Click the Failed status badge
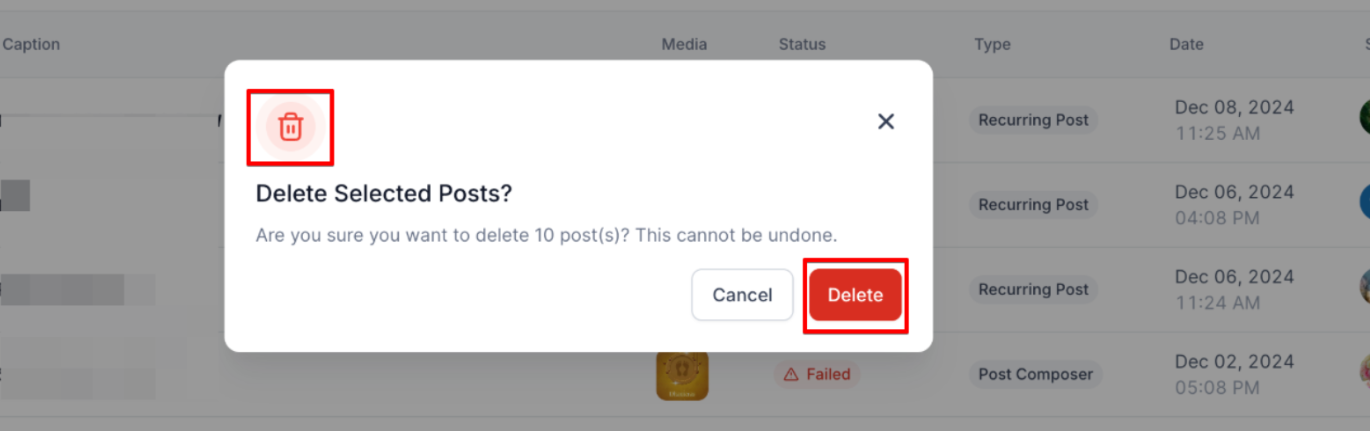 [819, 375]
